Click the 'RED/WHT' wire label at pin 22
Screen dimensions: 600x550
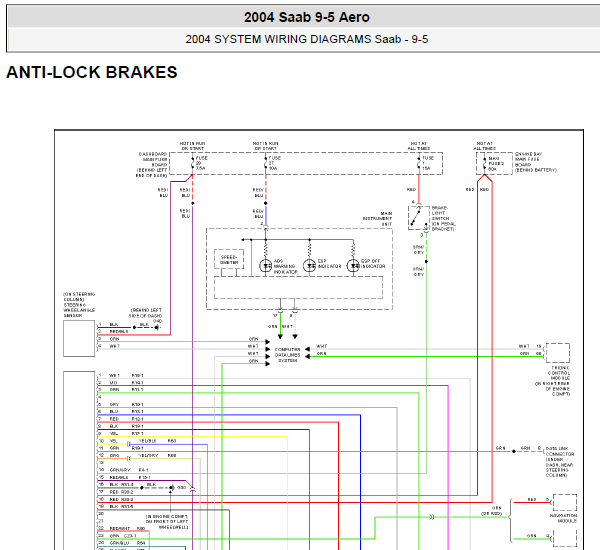pos(120,528)
